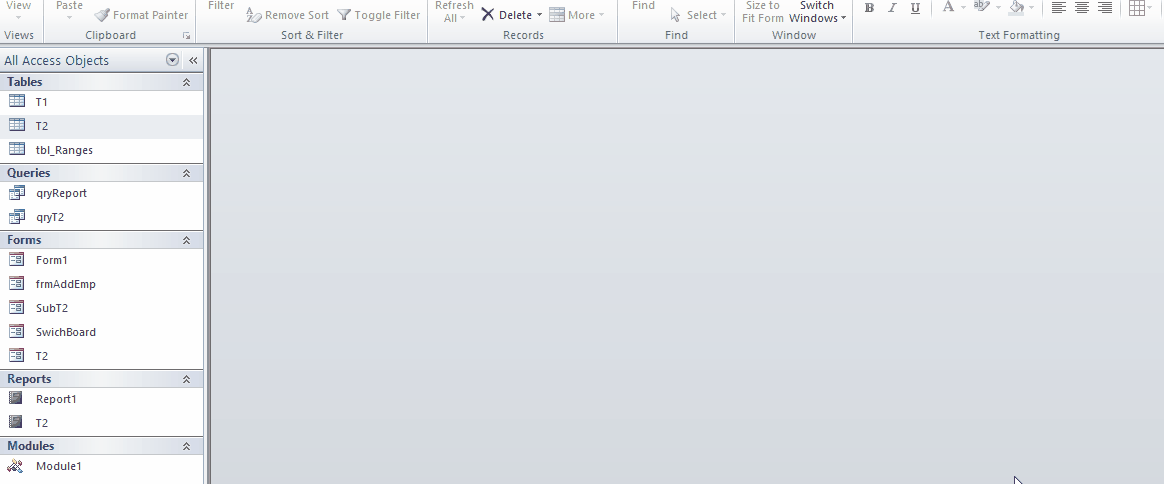
Task: Open the font color dropdown arrow
Action: [x=963, y=7]
